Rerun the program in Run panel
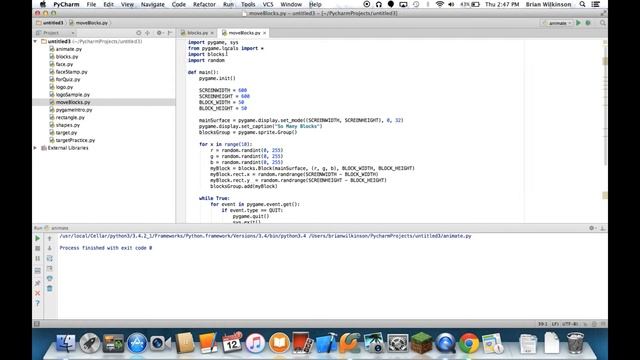Screen dimensions: 640x360 [x=38, y=238]
